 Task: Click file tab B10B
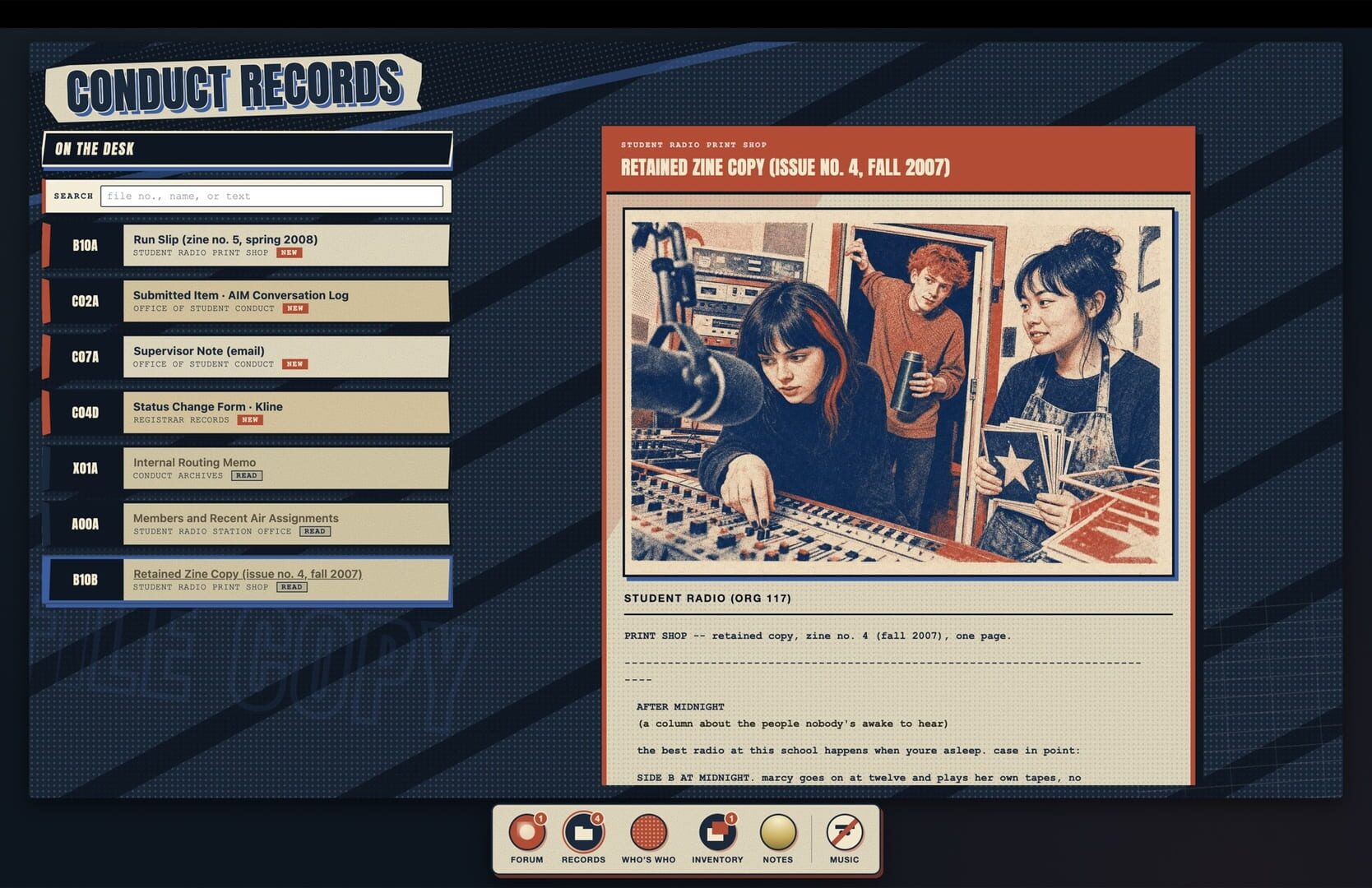coord(85,580)
